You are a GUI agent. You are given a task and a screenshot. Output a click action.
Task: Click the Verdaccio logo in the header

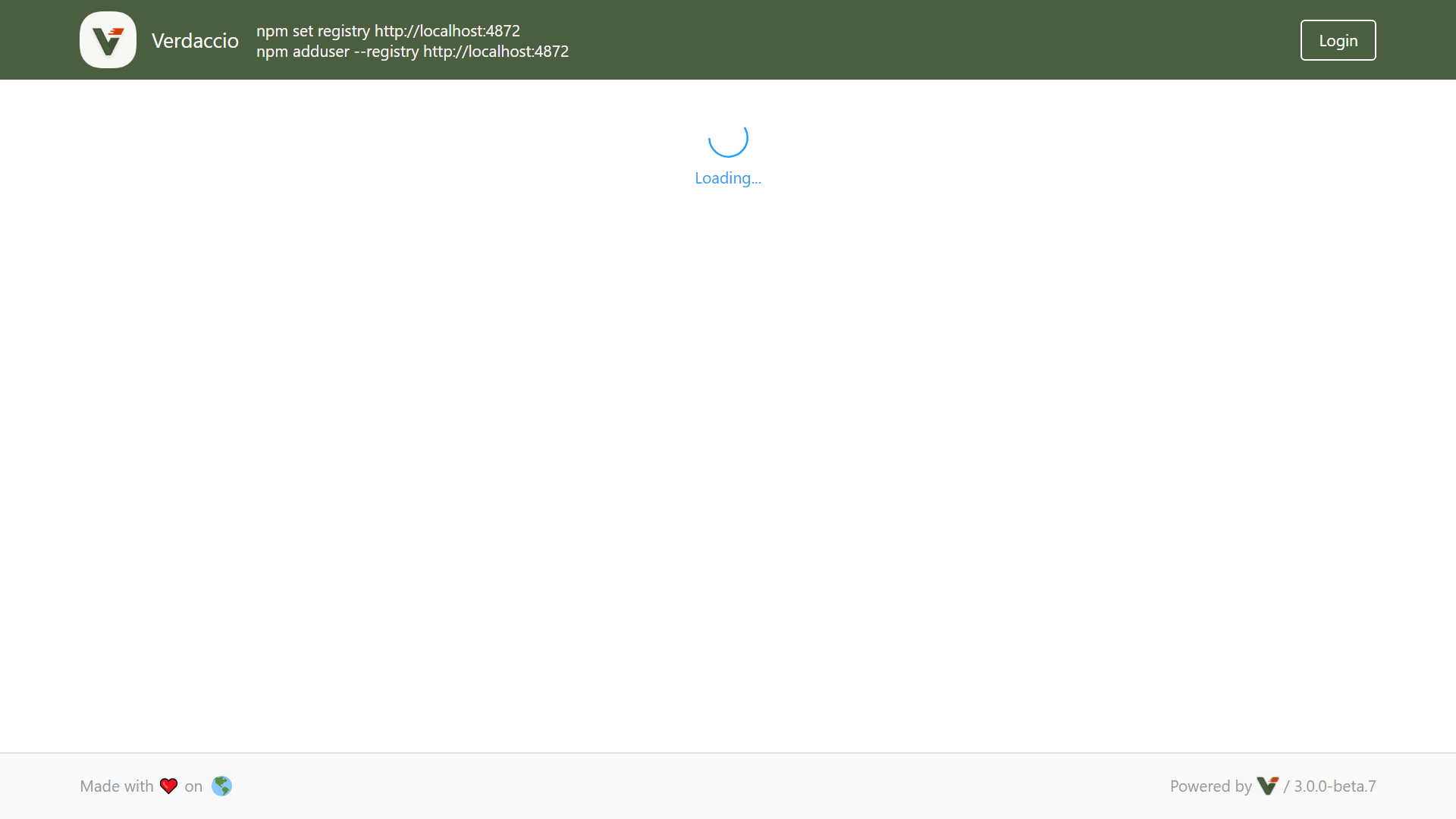[x=108, y=39]
